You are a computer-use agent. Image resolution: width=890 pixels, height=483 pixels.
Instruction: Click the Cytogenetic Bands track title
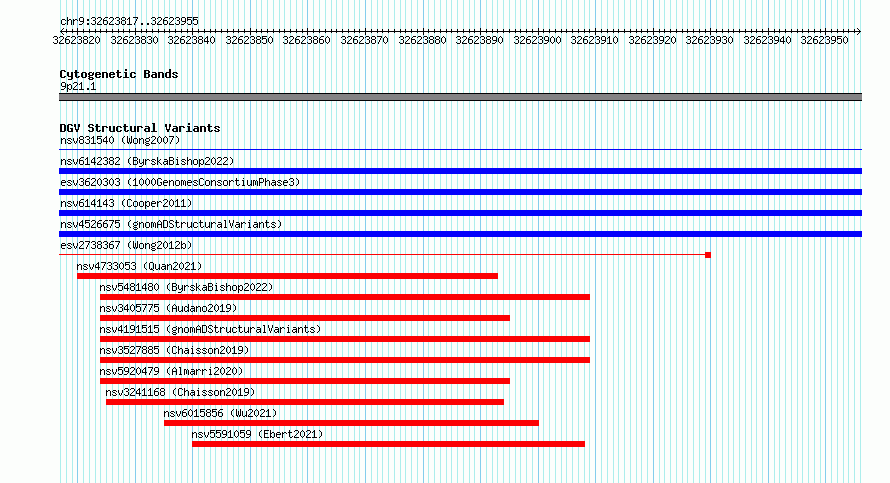click(119, 74)
